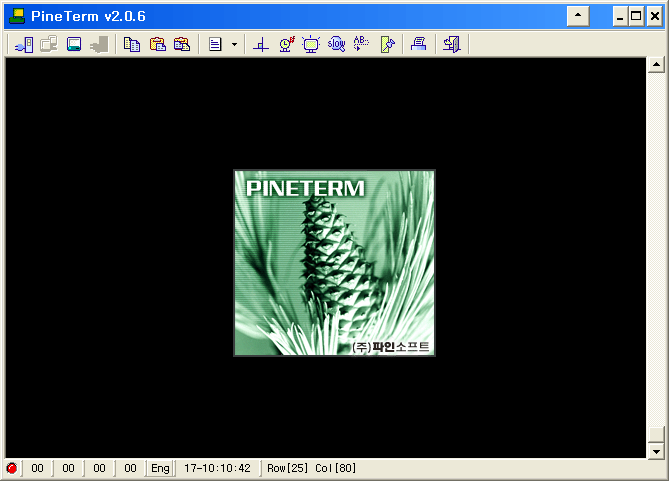Screen dimensions: 669x481
Task: Click the printer toolbar icon
Action: [x=419, y=44]
